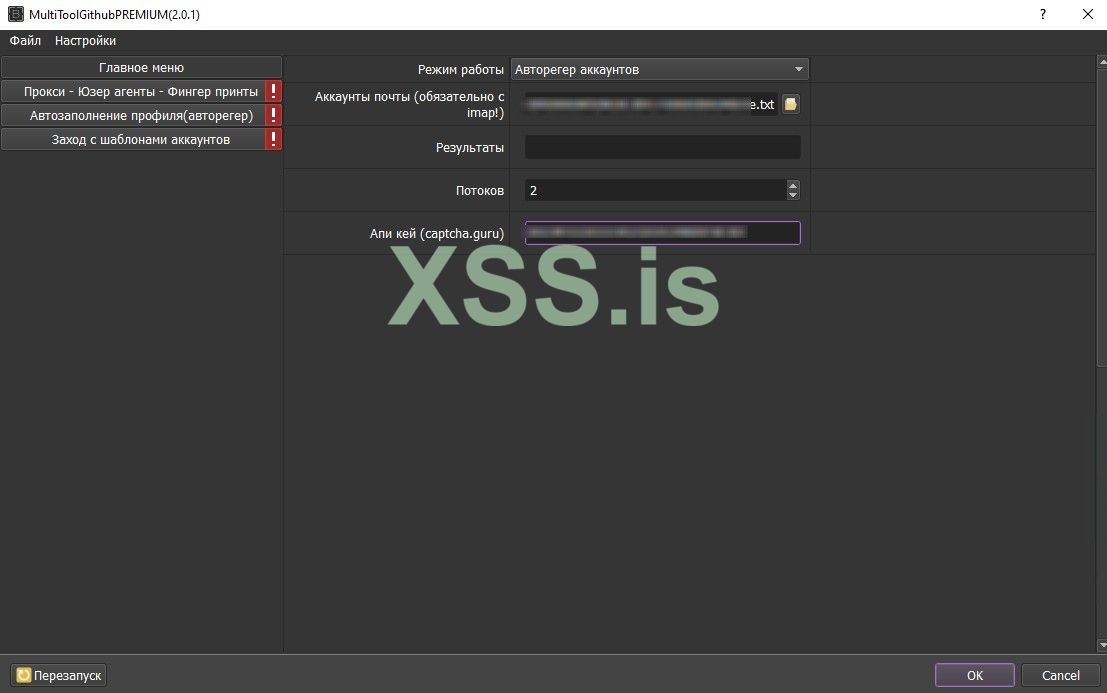Click the vertical scrollbar thumb
Viewport: 1107px width, 693px height.
(1102, 217)
